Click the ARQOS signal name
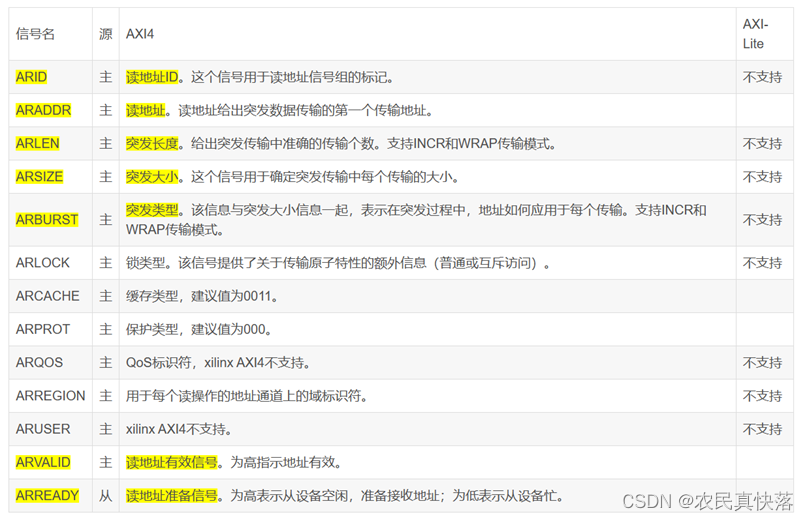809x521 pixels. [39, 363]
